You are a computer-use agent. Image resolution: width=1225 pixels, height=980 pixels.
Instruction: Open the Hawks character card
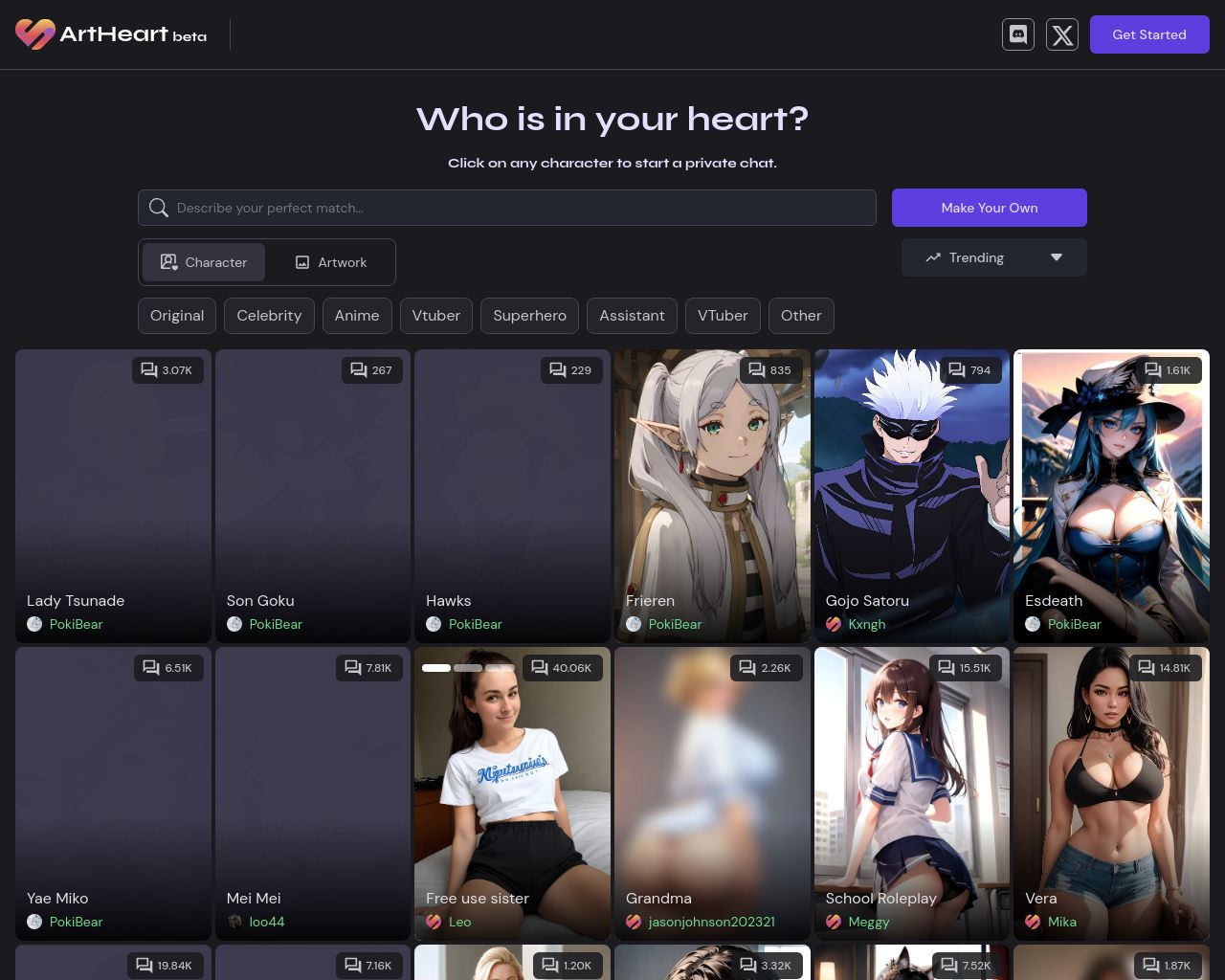point(512,496)
